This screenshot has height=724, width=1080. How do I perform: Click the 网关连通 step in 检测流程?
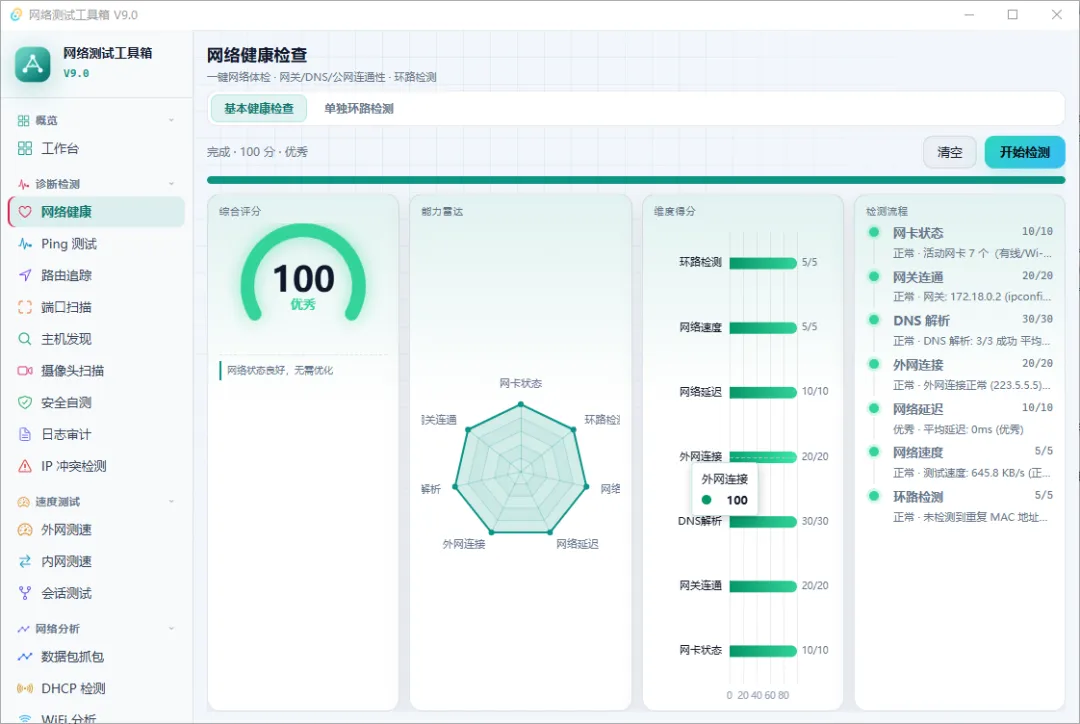pos(961,286)
